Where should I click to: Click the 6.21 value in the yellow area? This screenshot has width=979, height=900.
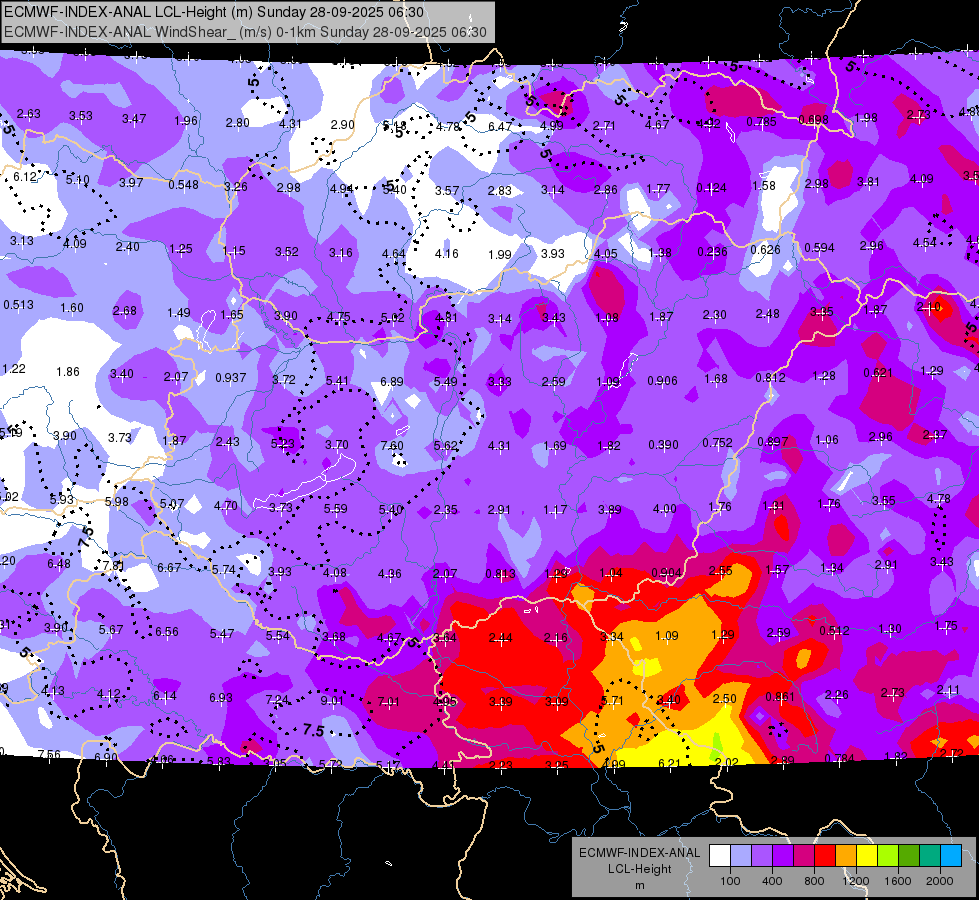[x=669, y=763]
